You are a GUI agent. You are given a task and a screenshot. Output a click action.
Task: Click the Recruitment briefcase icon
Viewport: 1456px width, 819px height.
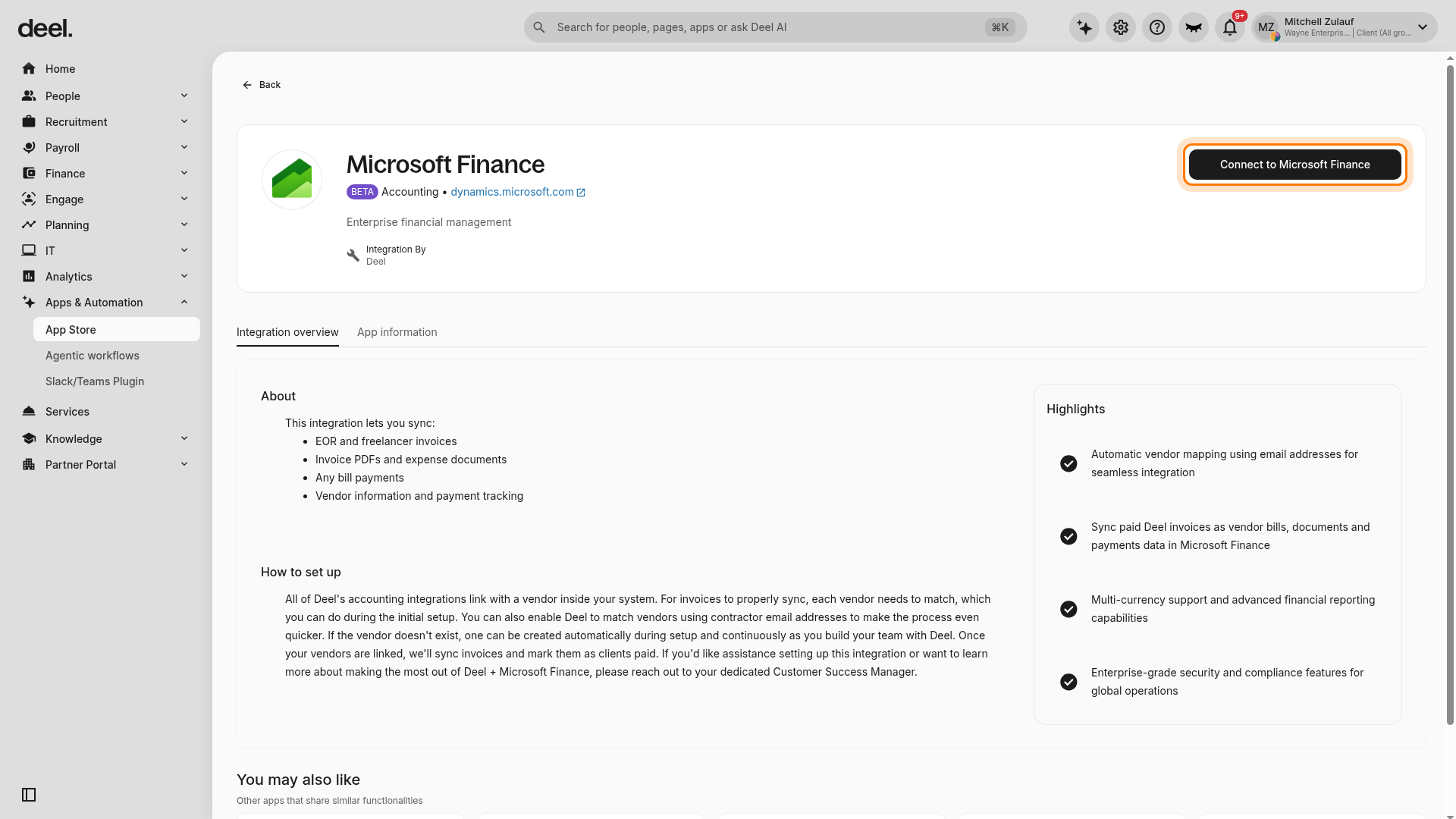point(29,122)
